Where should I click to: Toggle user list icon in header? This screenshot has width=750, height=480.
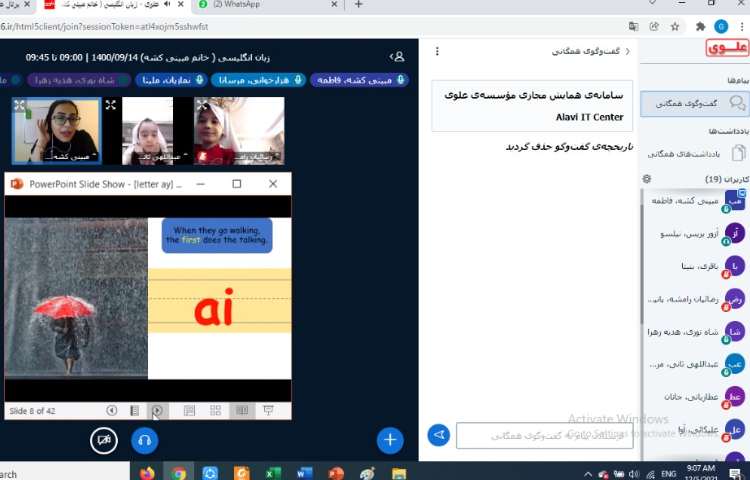[397, 57]
